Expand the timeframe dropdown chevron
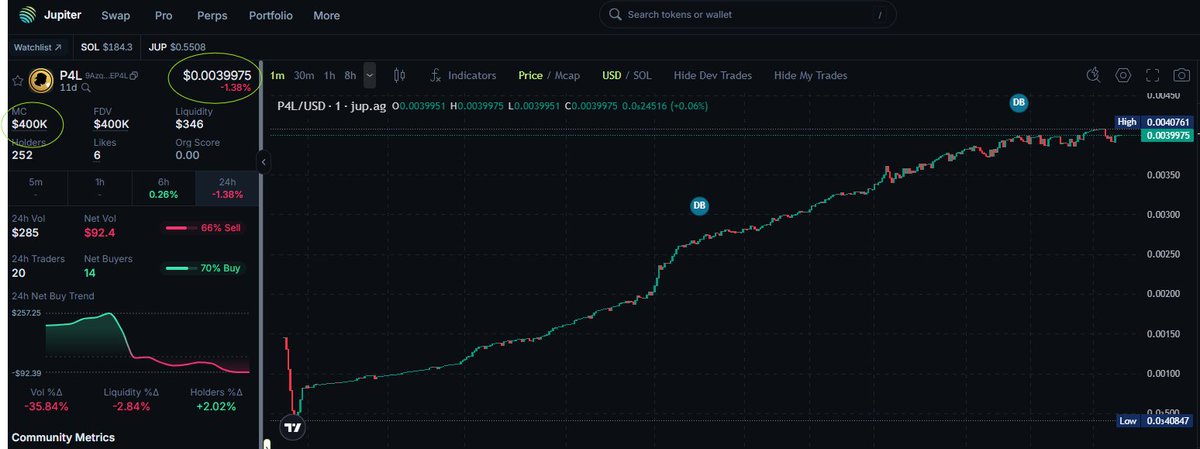The image size is (1200, 449). click(370, 75)
